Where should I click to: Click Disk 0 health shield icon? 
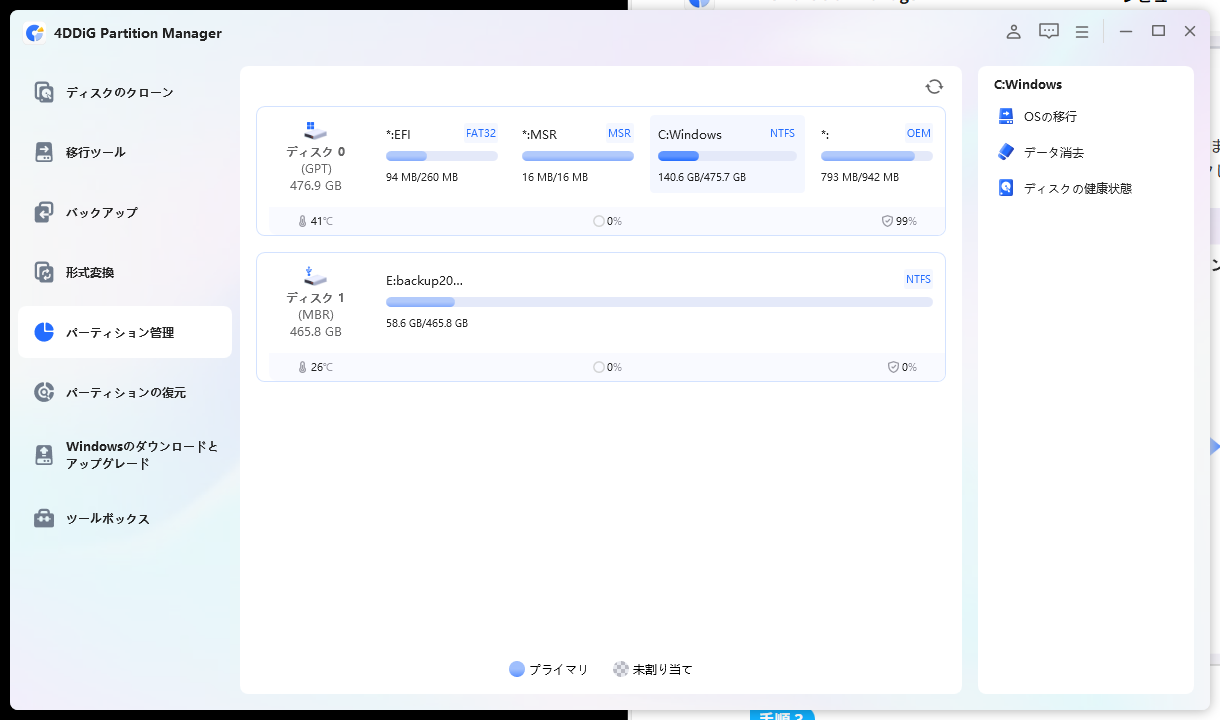pyautogui.click(x=887, y=221)
